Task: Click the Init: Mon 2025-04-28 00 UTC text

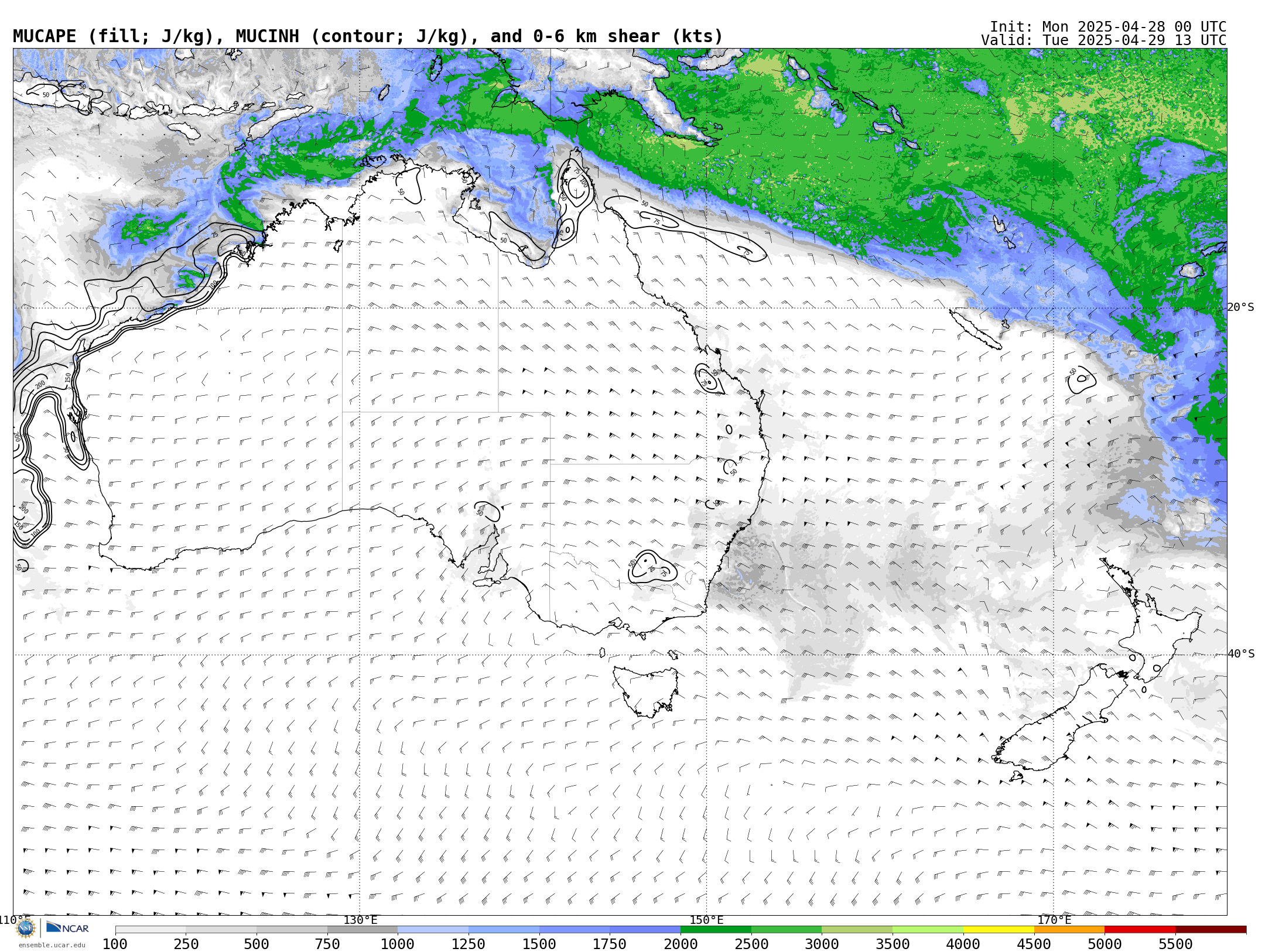Action: 1108,27
